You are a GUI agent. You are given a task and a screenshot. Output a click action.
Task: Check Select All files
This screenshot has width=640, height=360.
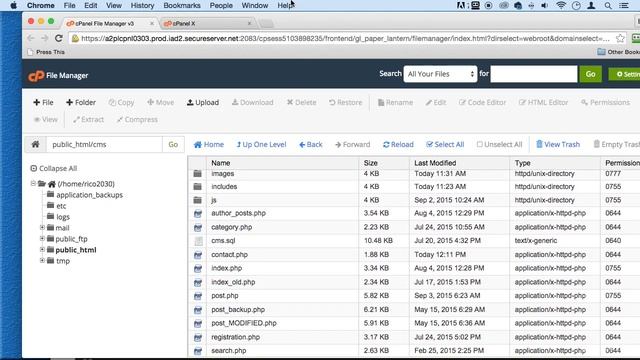point(445,144)
